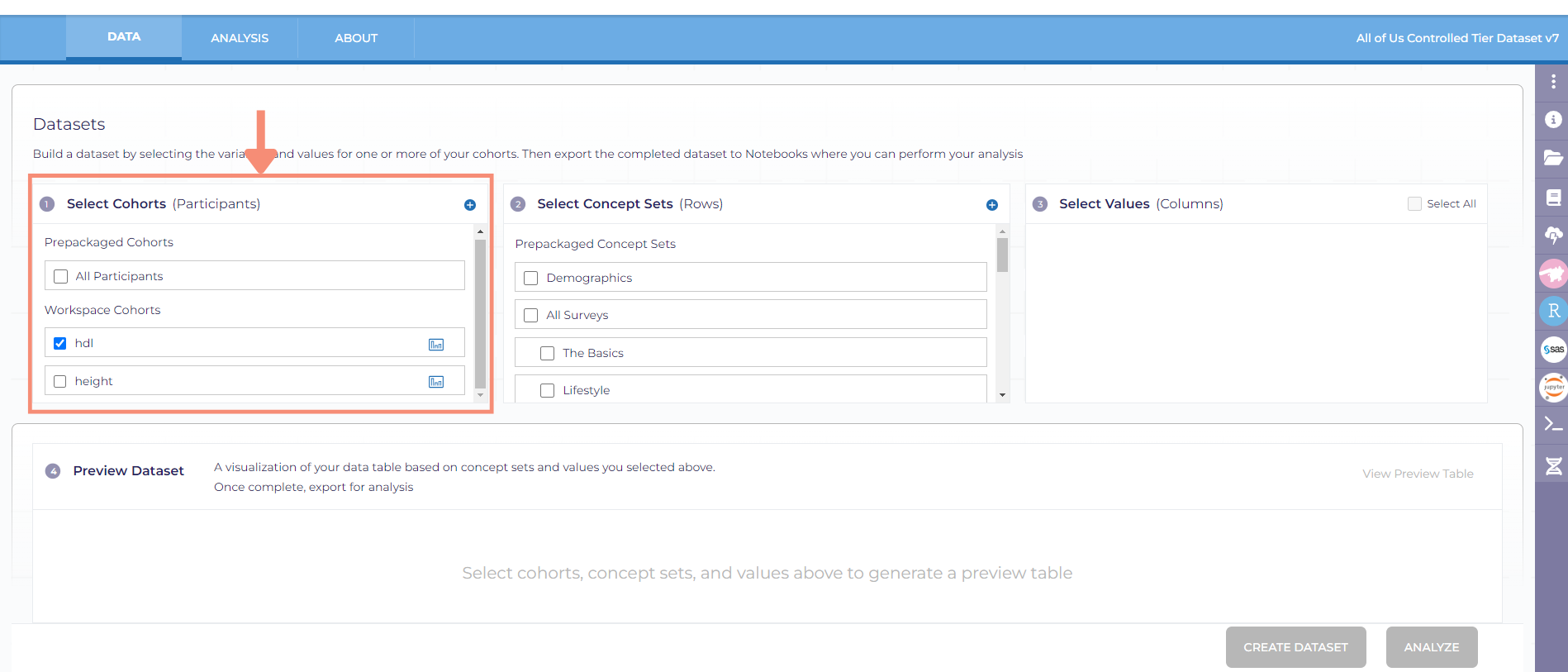1568x672 pixels.
Task: Open the chart icon for height cohort
Action: 436,382
